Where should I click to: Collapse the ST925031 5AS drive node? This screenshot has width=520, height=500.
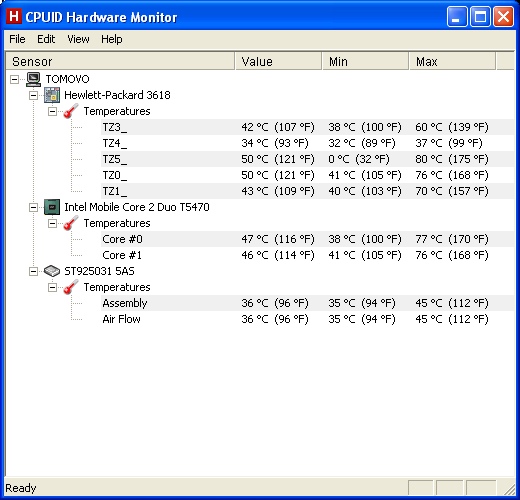33,271
